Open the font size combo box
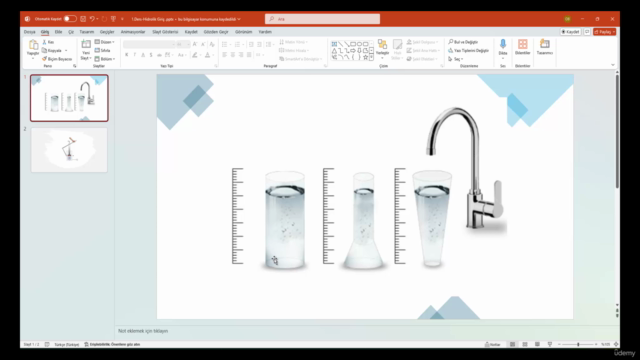Image resolution: width=640 pixels, height=360 pixels. 183,44
